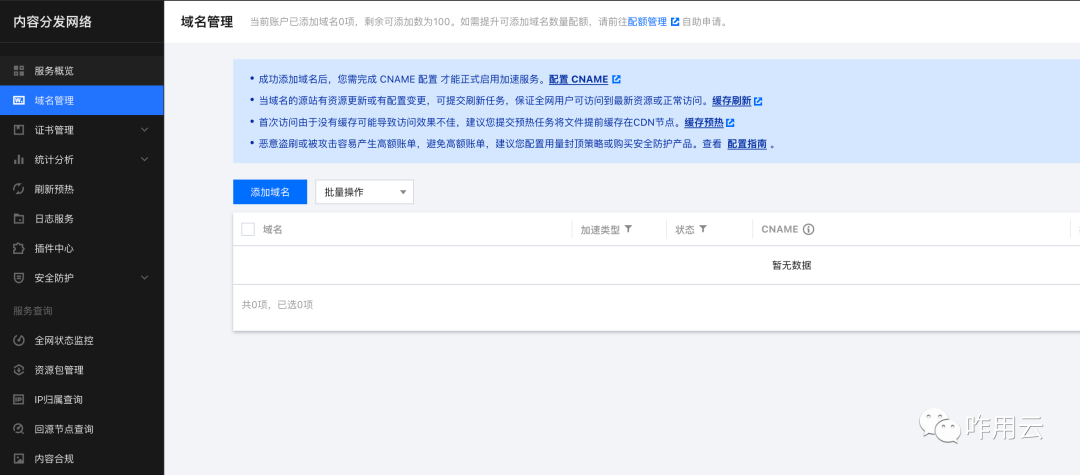Click the 统计分析 bar chart icon

[19, 160]
